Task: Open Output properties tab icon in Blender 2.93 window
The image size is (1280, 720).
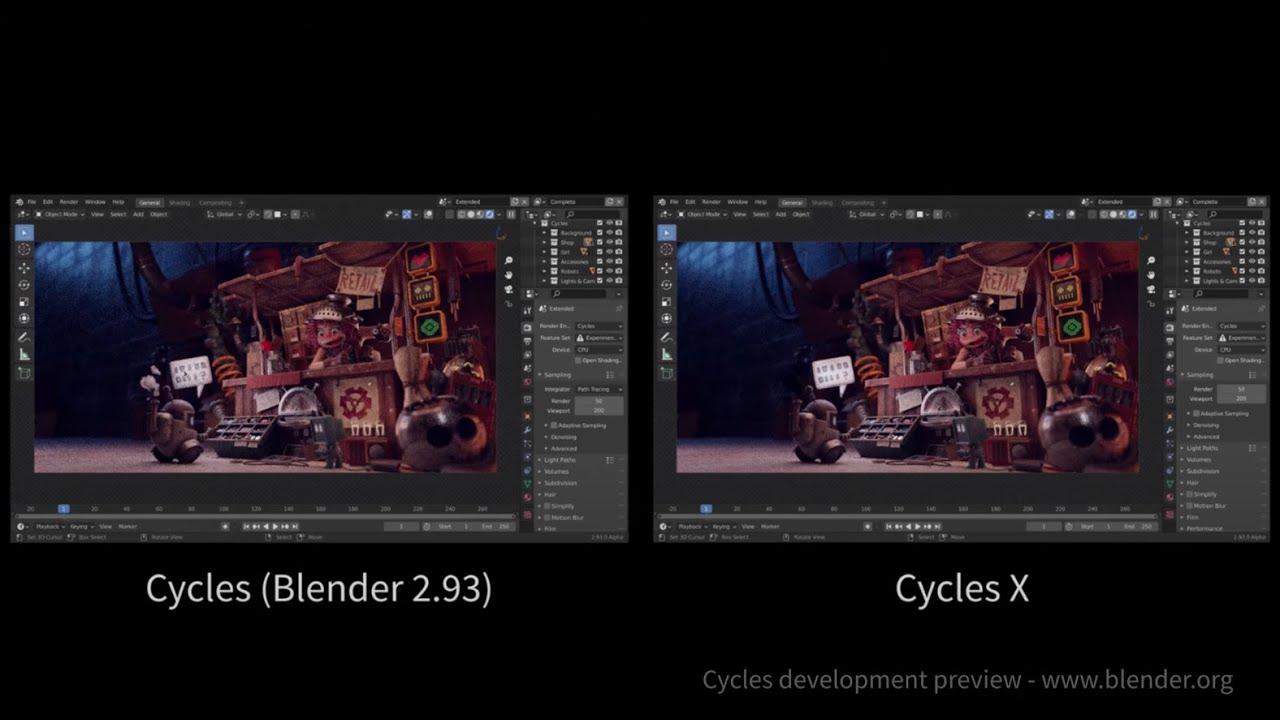Action: pyautogui.click(x=527, y=340)
